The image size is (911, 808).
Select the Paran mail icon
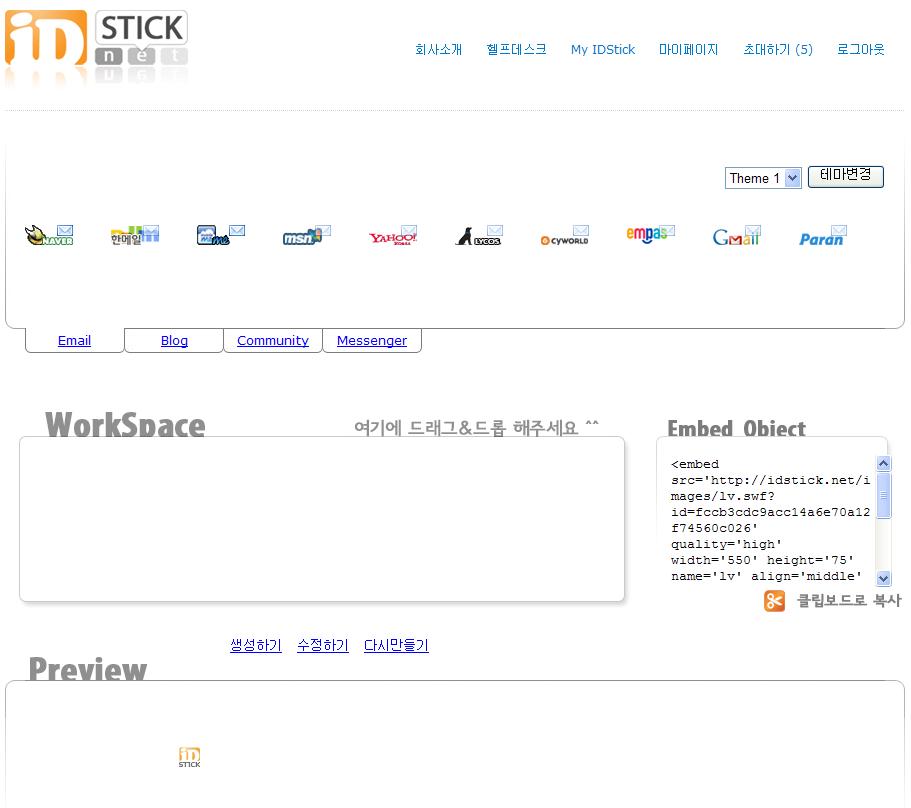[823, 235]
